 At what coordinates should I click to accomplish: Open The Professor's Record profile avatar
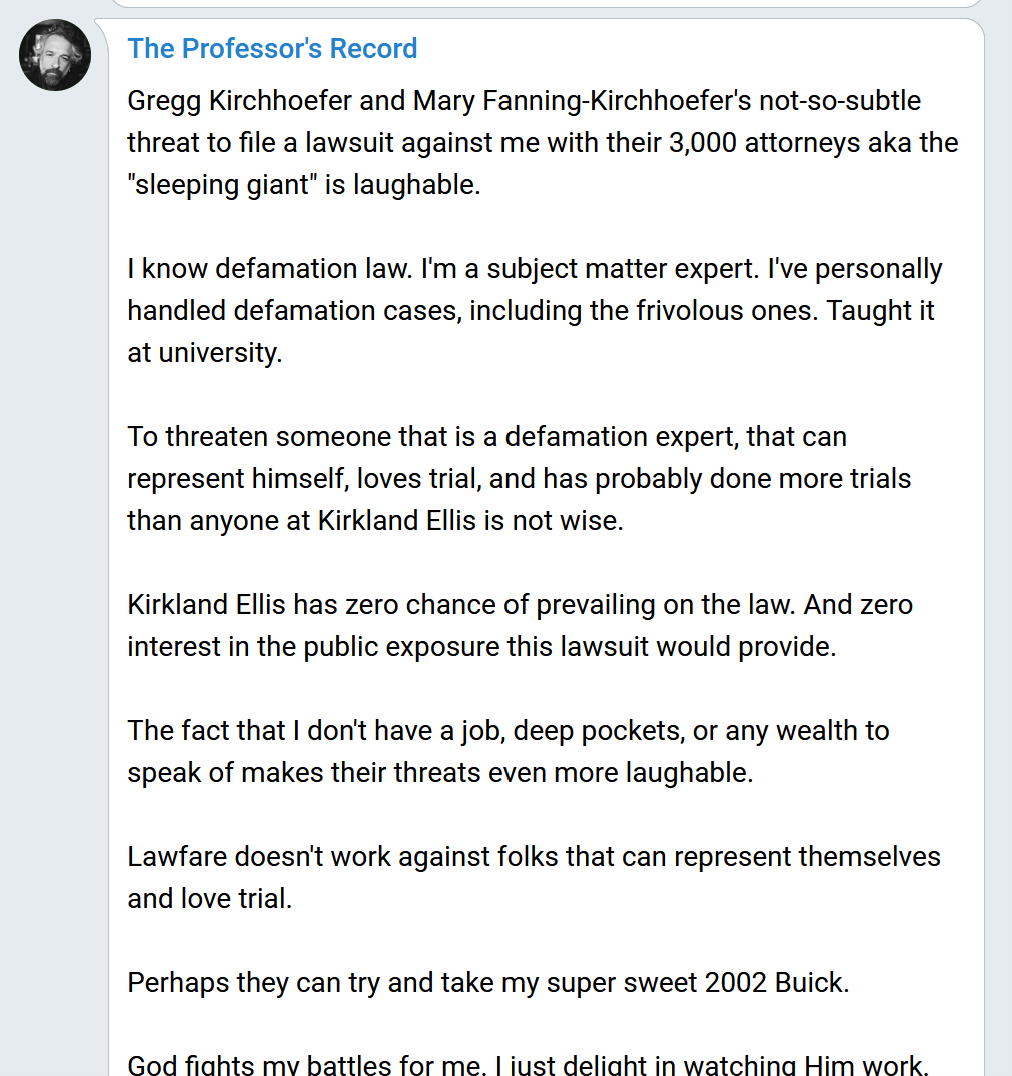(x=55, y=55)
